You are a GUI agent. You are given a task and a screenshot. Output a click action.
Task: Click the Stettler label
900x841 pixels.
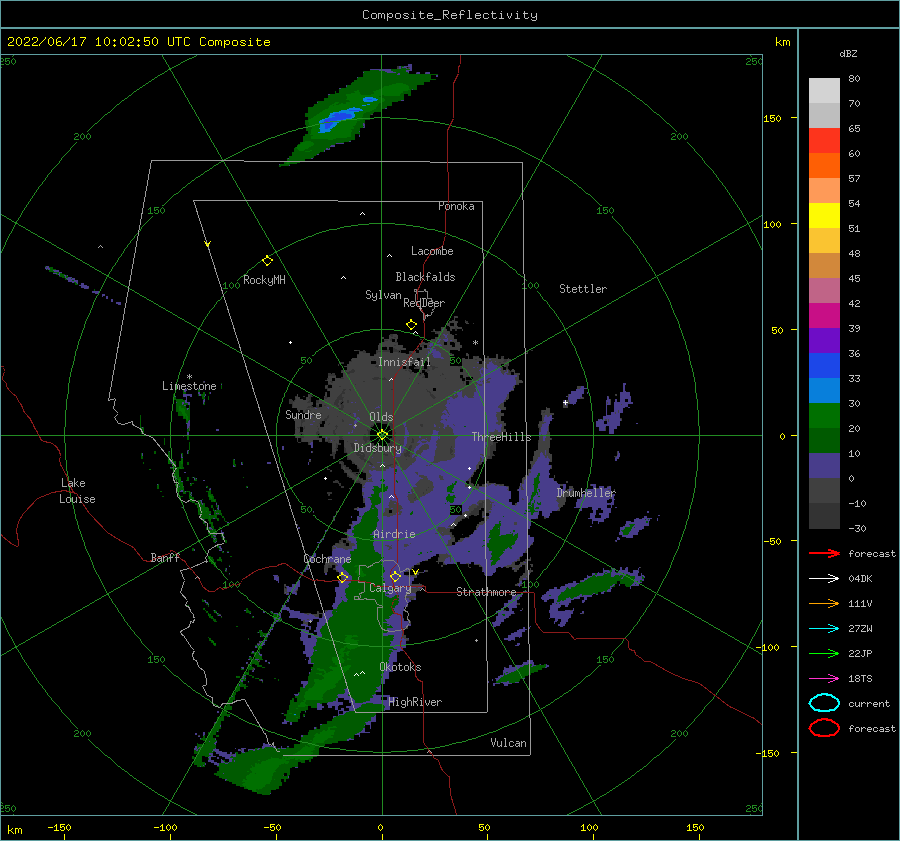coord(583,289)
